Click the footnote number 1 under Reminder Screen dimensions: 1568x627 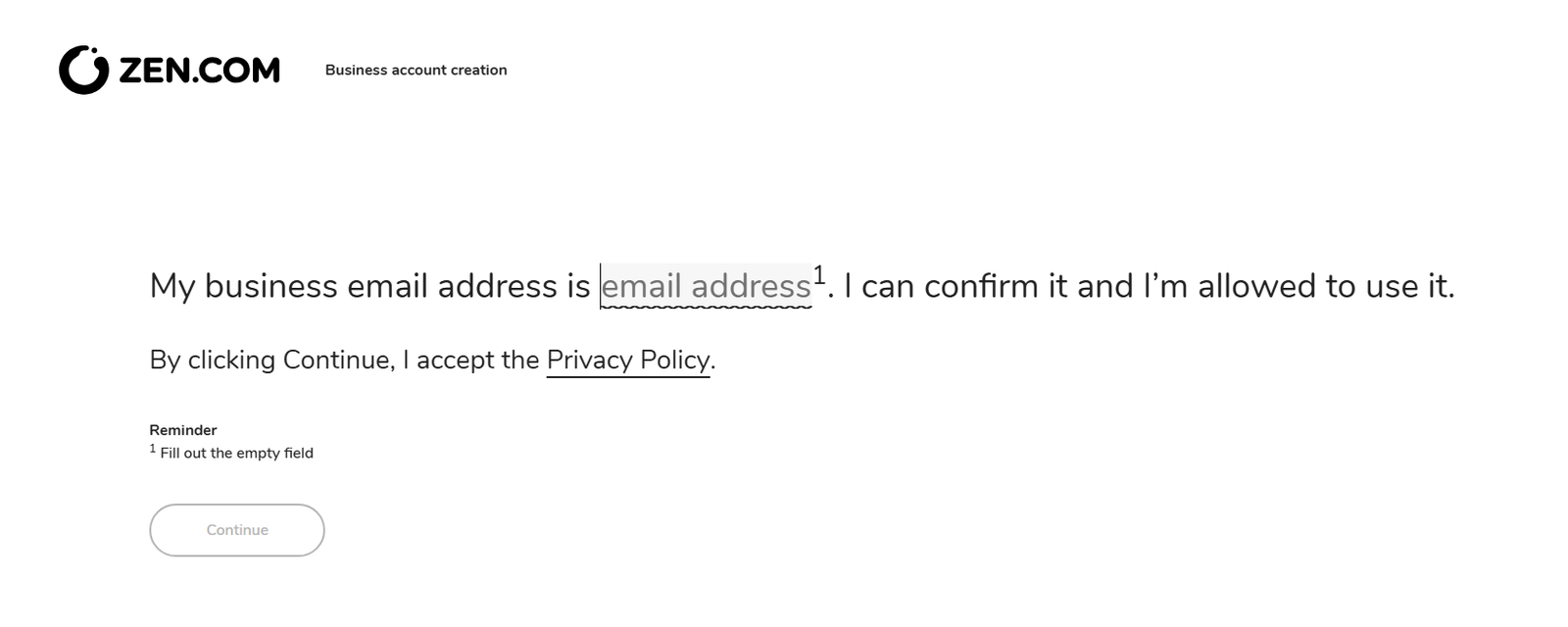point(153,449)
